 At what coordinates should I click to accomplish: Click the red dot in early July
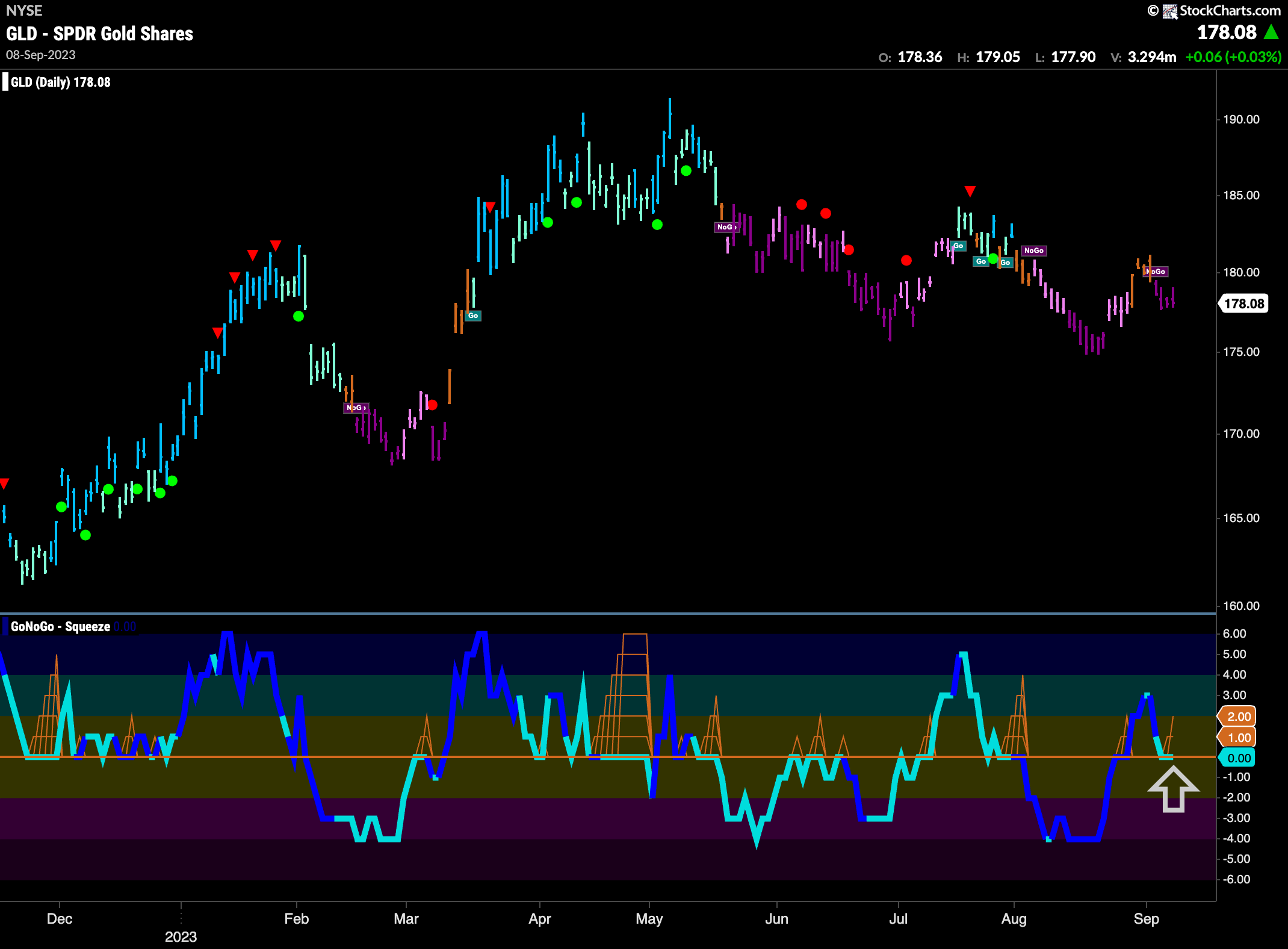[906, 261]
